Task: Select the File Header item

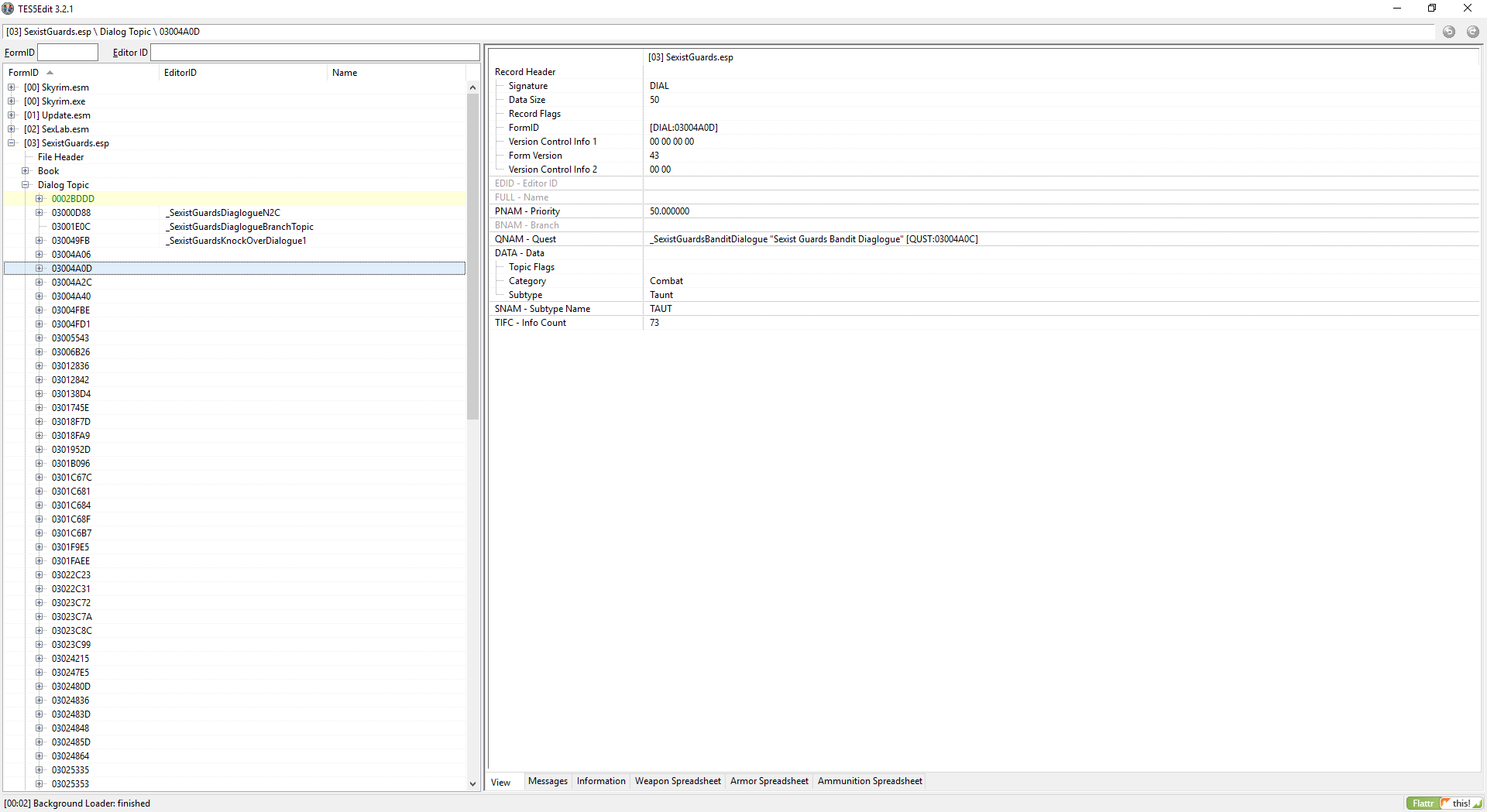Action: click(x=60, y=157)
